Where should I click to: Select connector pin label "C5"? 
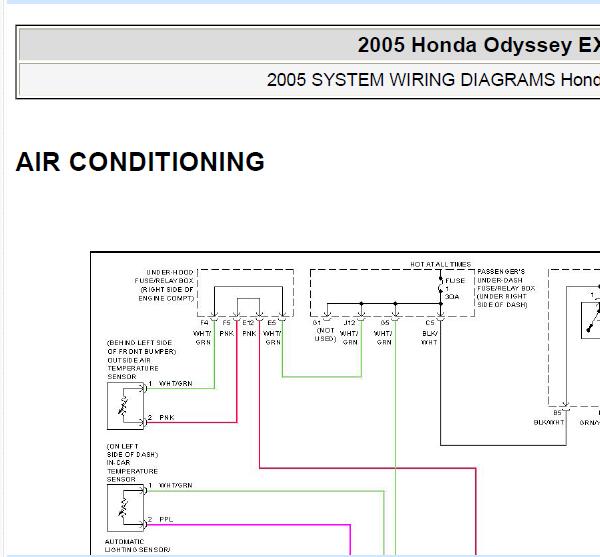[x=430, y=323]
